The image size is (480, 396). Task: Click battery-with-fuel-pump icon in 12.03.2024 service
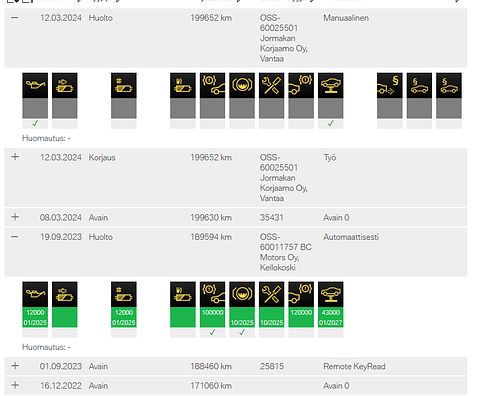tap(183, 85)
